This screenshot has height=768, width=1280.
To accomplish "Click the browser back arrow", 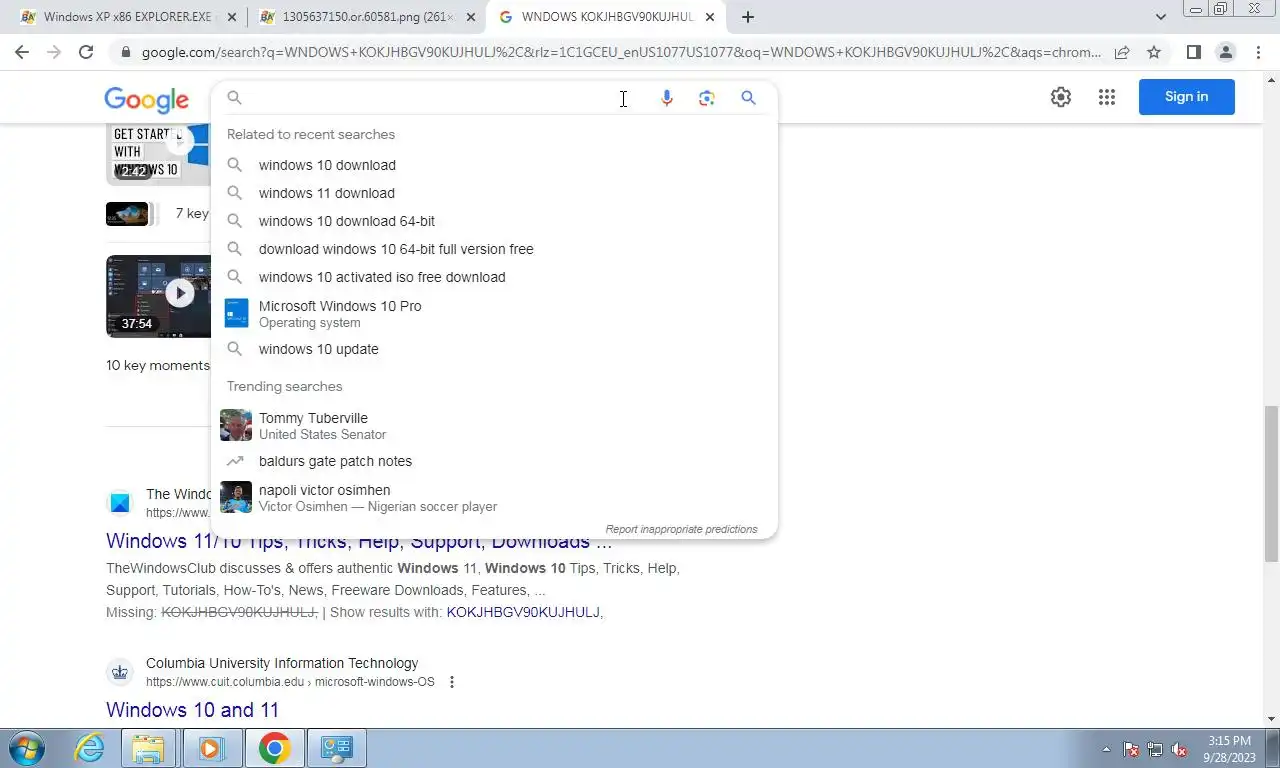I will tap(22, 53).
